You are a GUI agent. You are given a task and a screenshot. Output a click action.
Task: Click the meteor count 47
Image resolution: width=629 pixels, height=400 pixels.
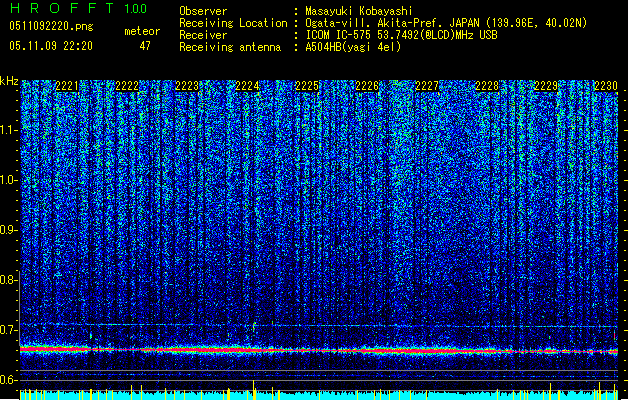pos(145,46)
